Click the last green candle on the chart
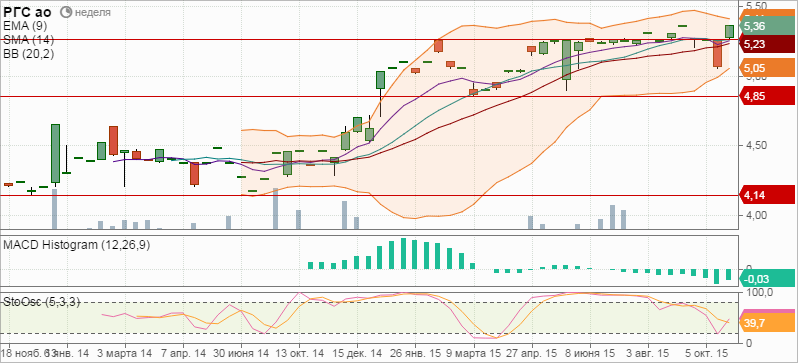The width and height of the screenshot is (798, 363). point(729,32)
